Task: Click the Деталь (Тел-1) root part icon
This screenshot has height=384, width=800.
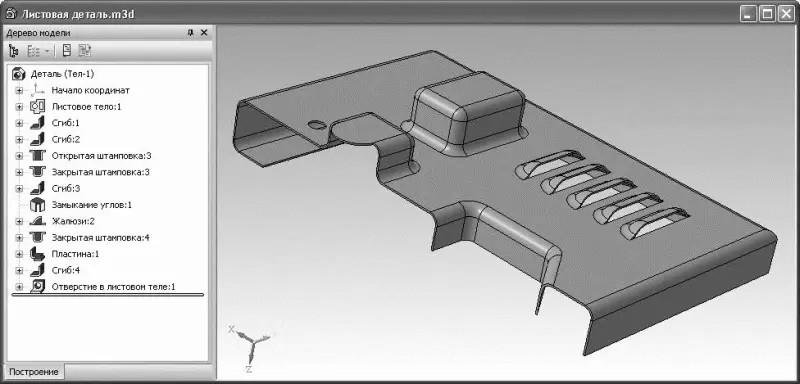Action: coord(18,74)
